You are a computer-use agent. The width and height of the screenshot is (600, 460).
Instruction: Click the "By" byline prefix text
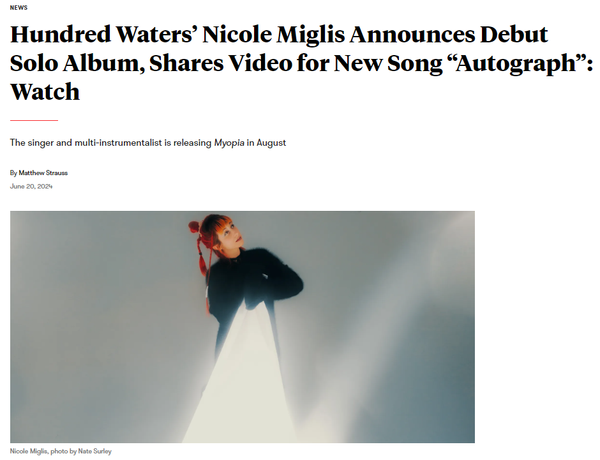[x=13, y=173]
